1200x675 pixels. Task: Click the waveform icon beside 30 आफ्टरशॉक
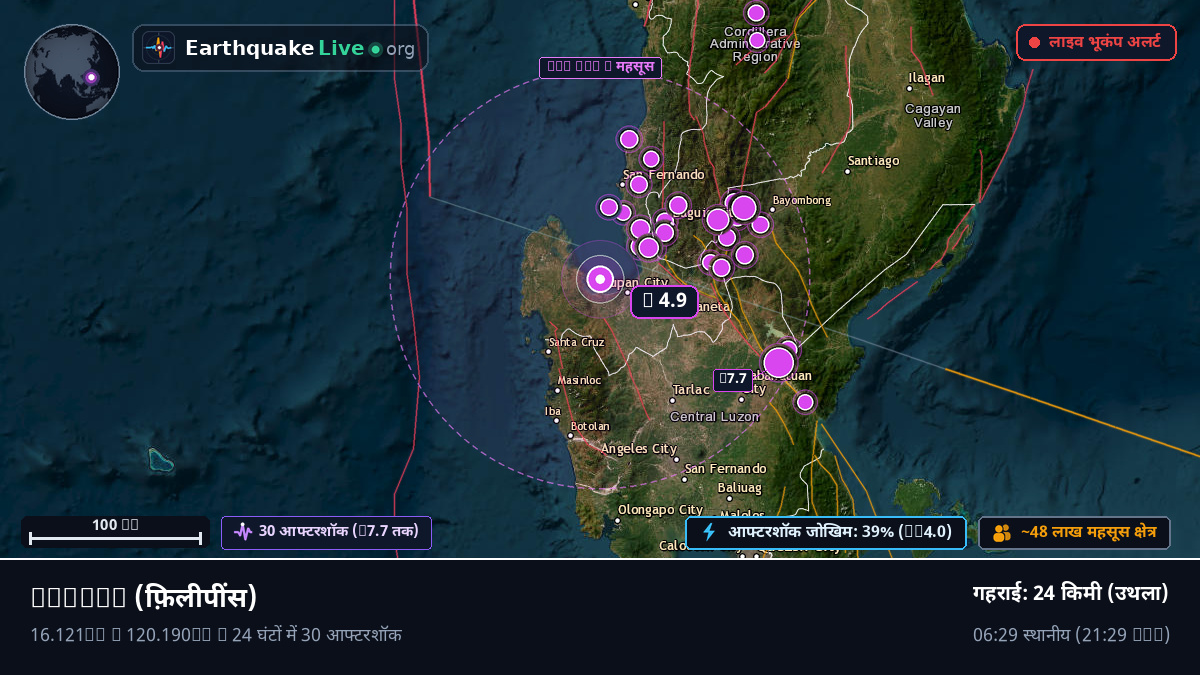[x=243, y=532]
